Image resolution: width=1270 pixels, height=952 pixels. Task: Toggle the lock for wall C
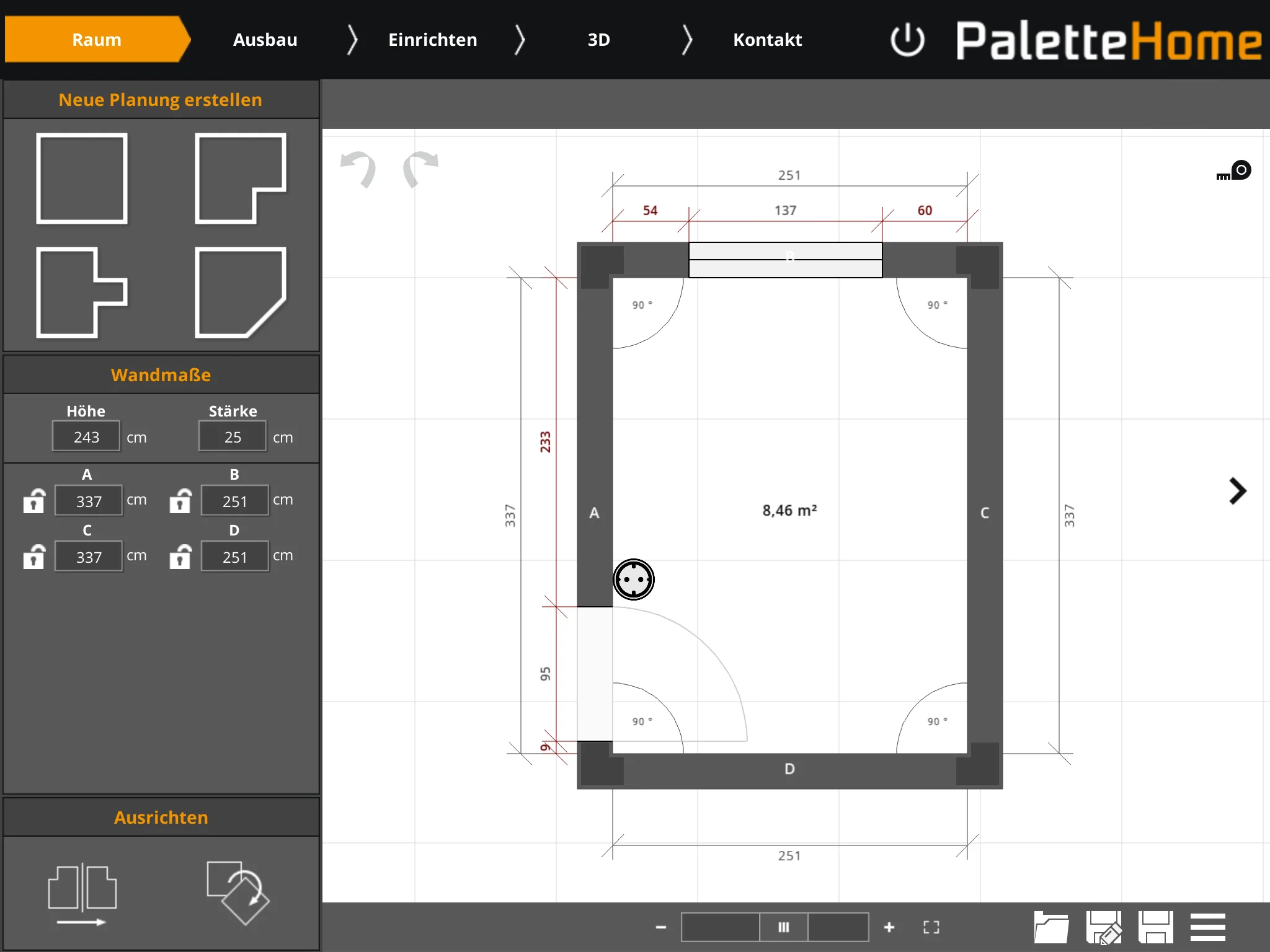tap(34, 557)
